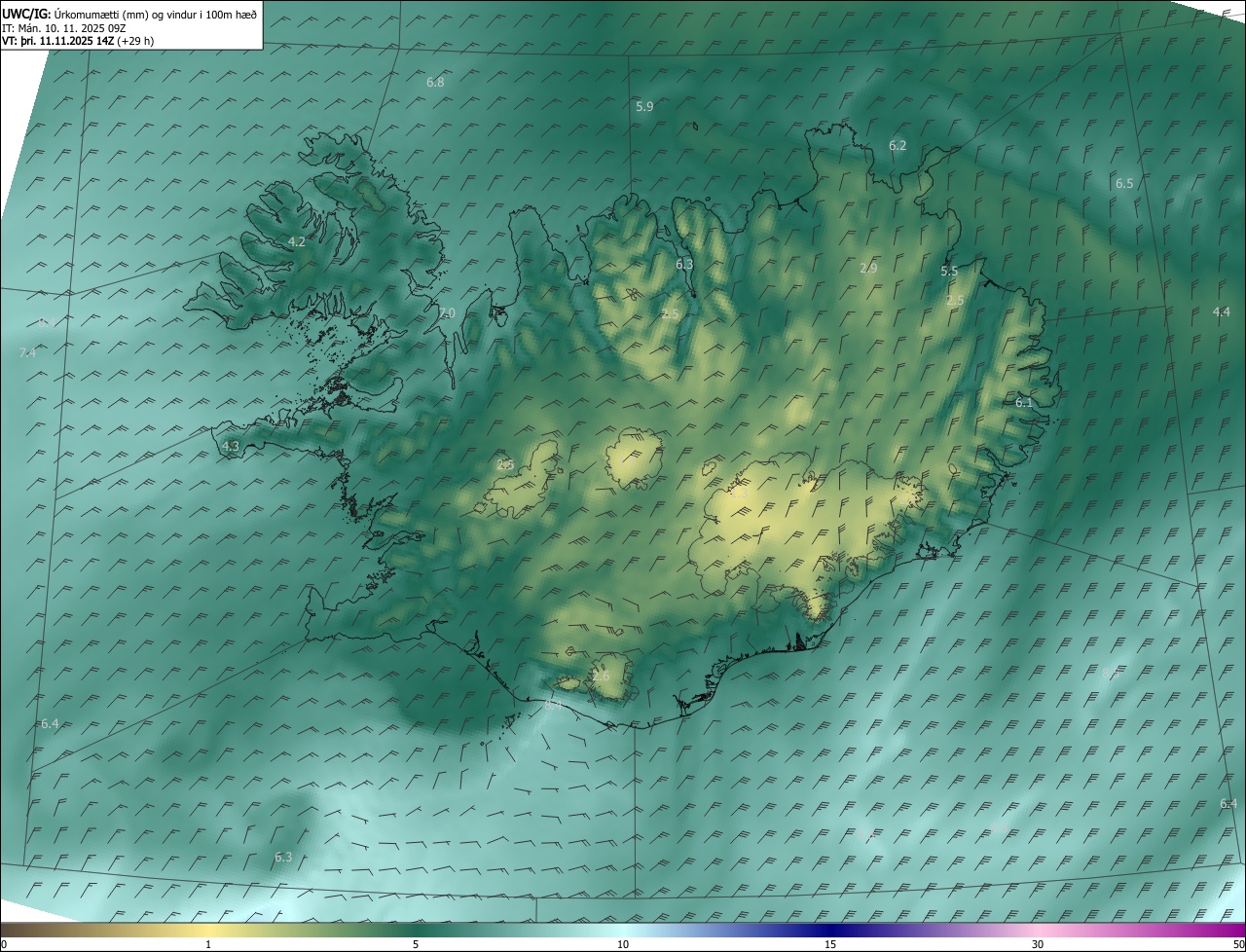Click the 5.9 value label on the map
1246x952 pixels.
[644, 107]
